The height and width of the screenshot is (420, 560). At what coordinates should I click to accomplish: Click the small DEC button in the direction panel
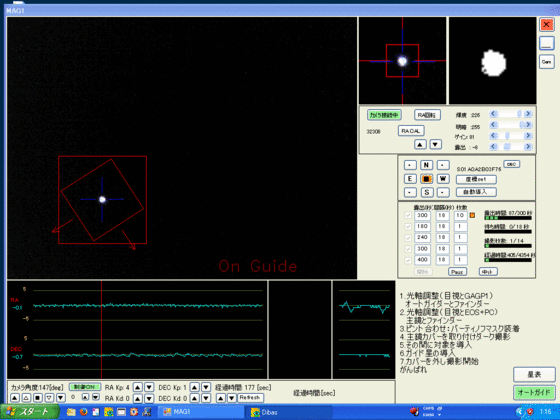511,164
